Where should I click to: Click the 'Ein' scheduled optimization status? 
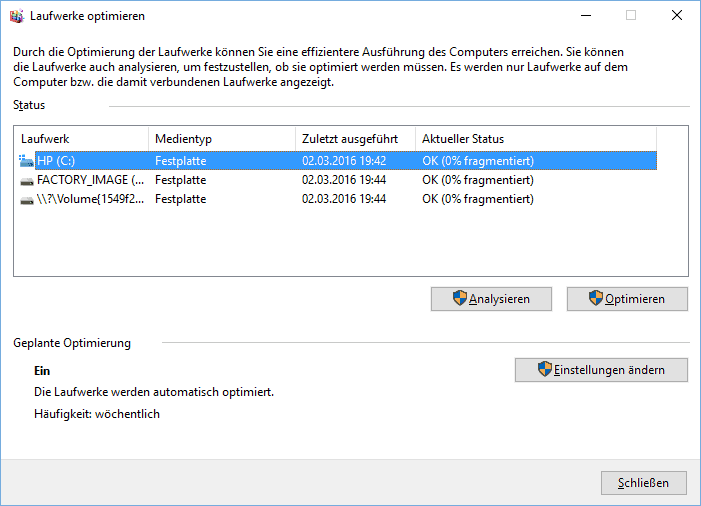click(x=42, y=371)
